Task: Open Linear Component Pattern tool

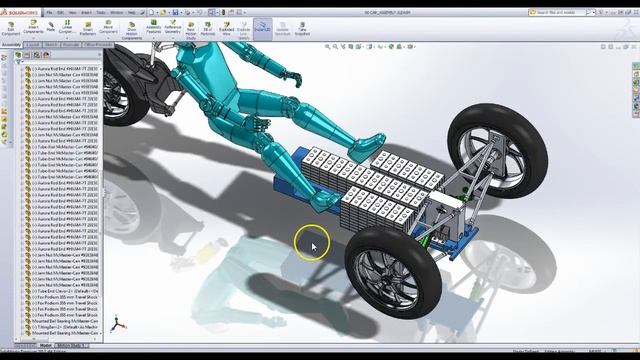Action: (67, 27)
